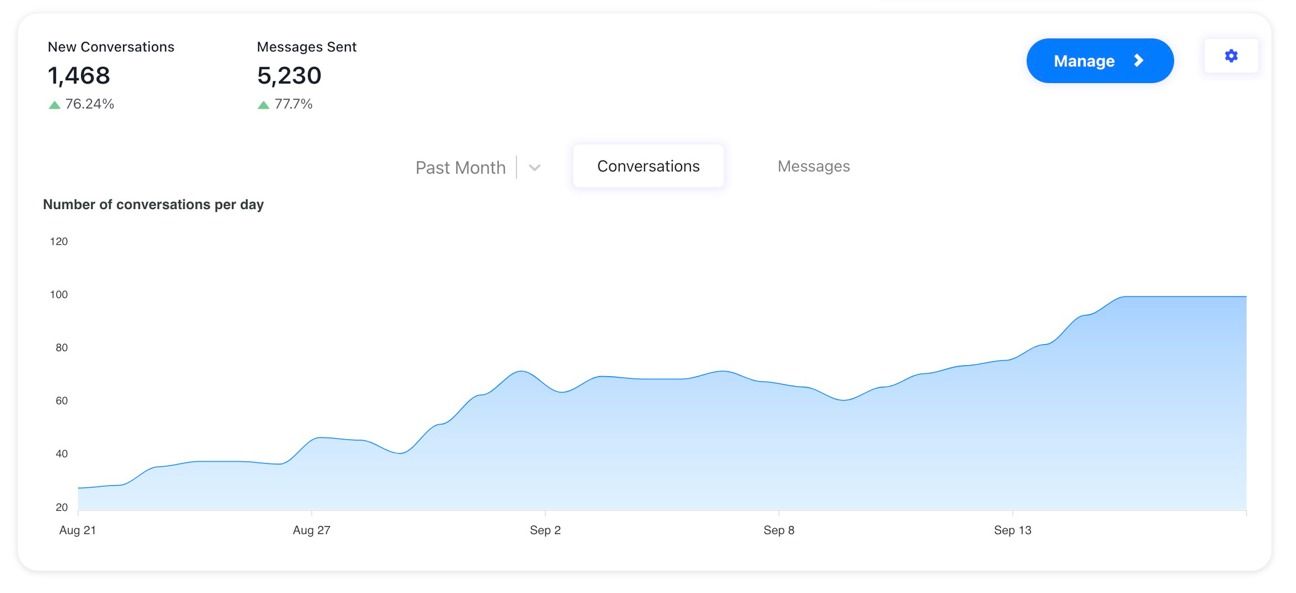Click the Aug 21 x-axis date label
Image resolution: width=1296 pixels, height=593 pixels.
coord(78,530)
